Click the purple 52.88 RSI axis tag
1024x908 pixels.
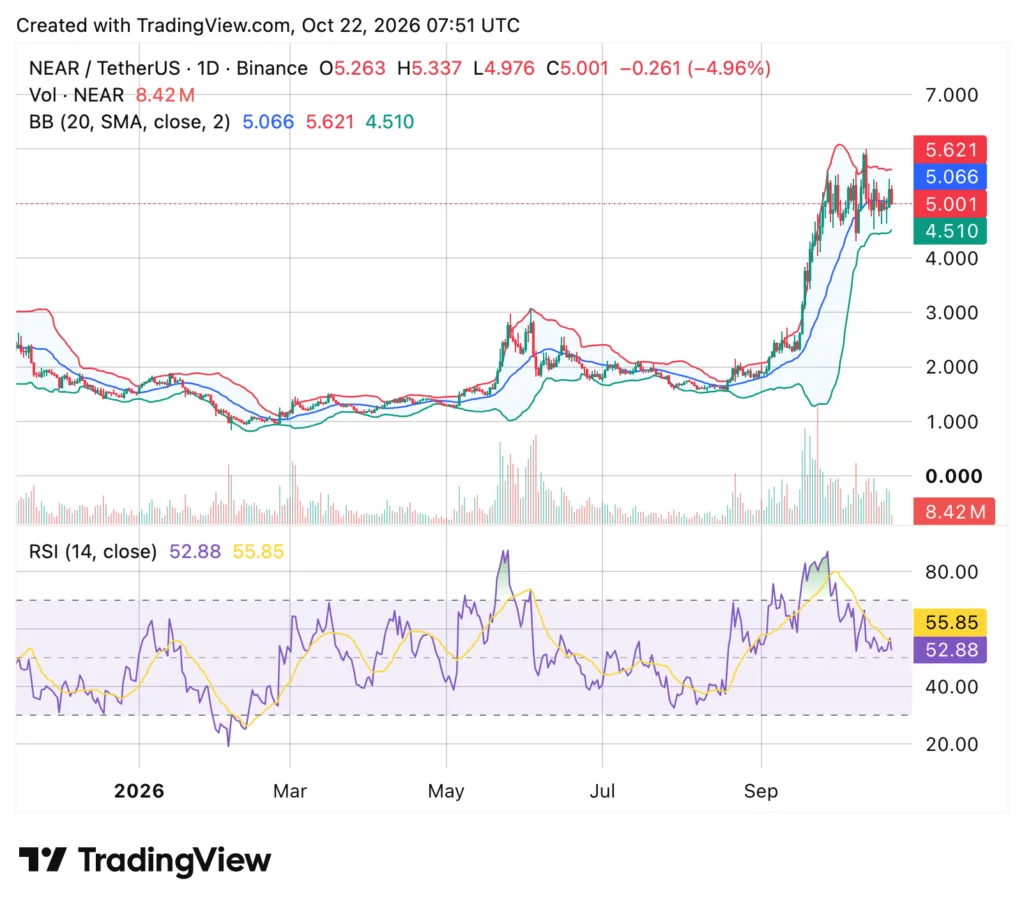pos(950,650)
